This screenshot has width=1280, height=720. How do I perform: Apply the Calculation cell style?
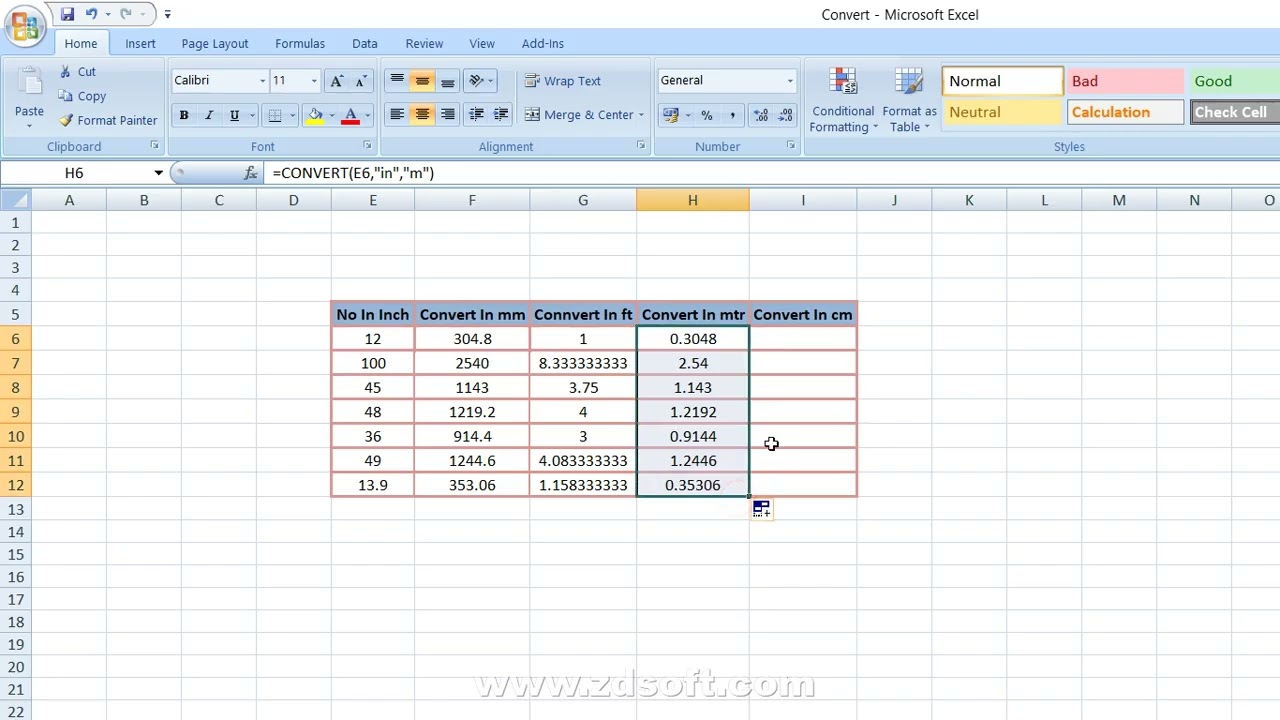pyautogui.click(x=1126, y=112)
